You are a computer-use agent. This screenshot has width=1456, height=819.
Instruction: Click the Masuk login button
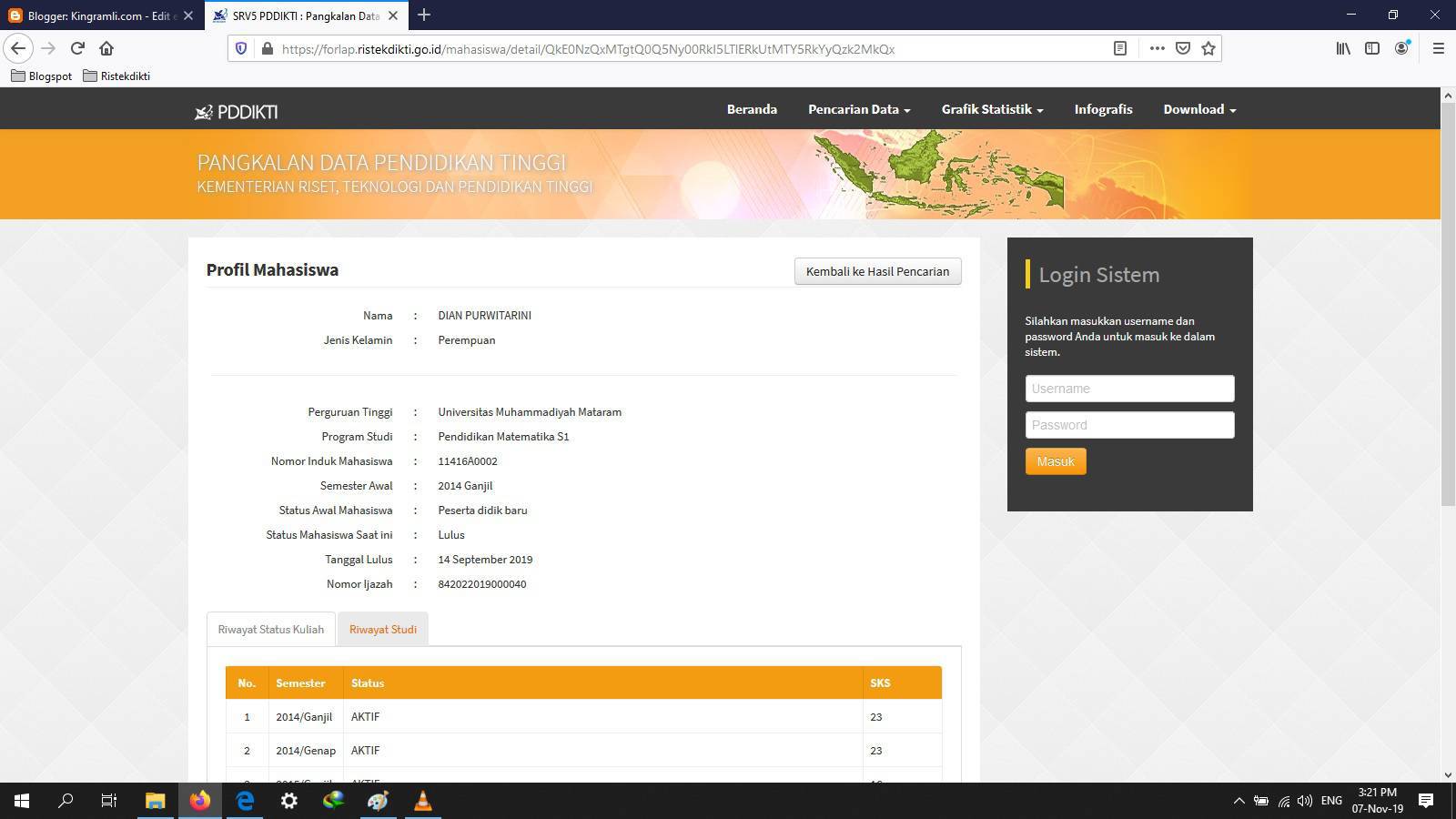click(x=1056, y=461)
